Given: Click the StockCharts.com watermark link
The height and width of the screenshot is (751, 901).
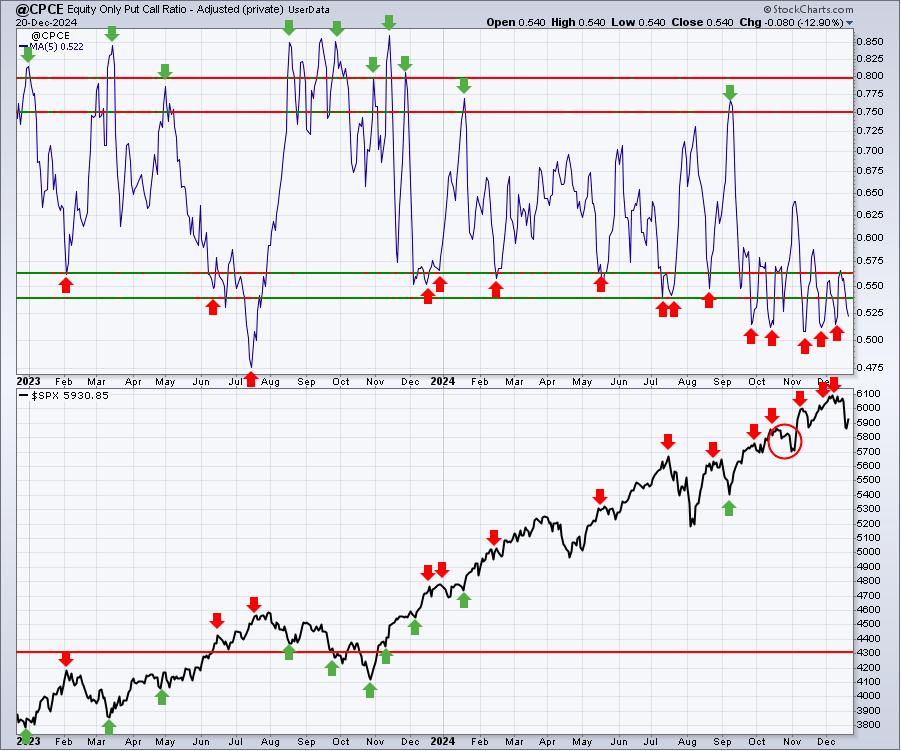Looking at the screenshot, I should [808, 9].
